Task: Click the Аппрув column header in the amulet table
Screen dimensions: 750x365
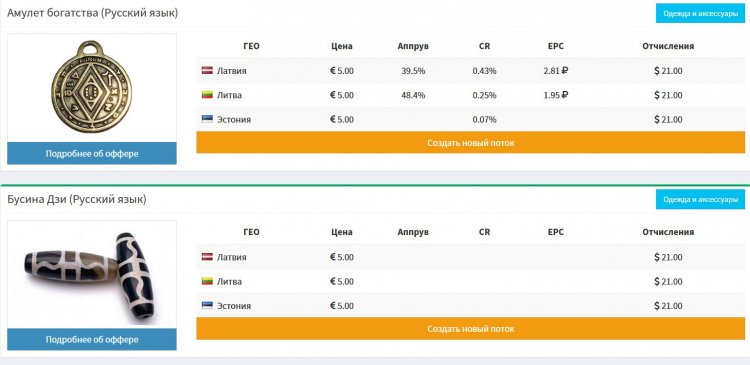Action: [x=413, y=46]
